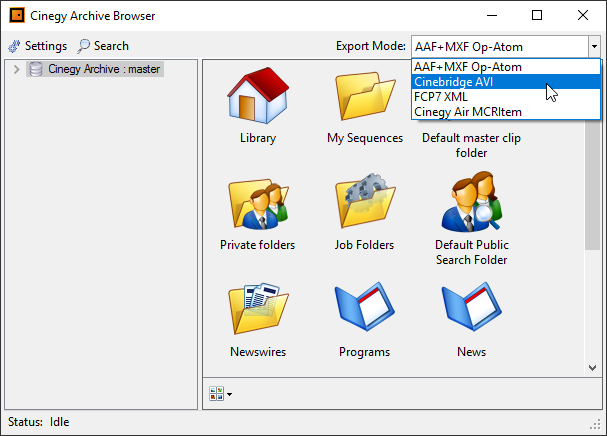This screenshot has height=436, width=607.
Task: Click the Export Mode combo box field
Action: [500, 47]
